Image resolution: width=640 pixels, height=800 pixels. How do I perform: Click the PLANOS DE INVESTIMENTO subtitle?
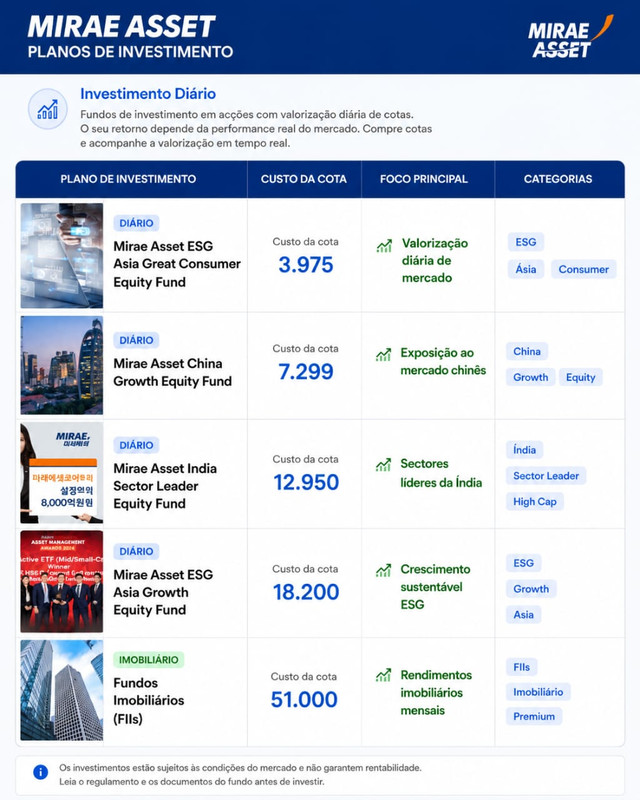pos(130,52)
